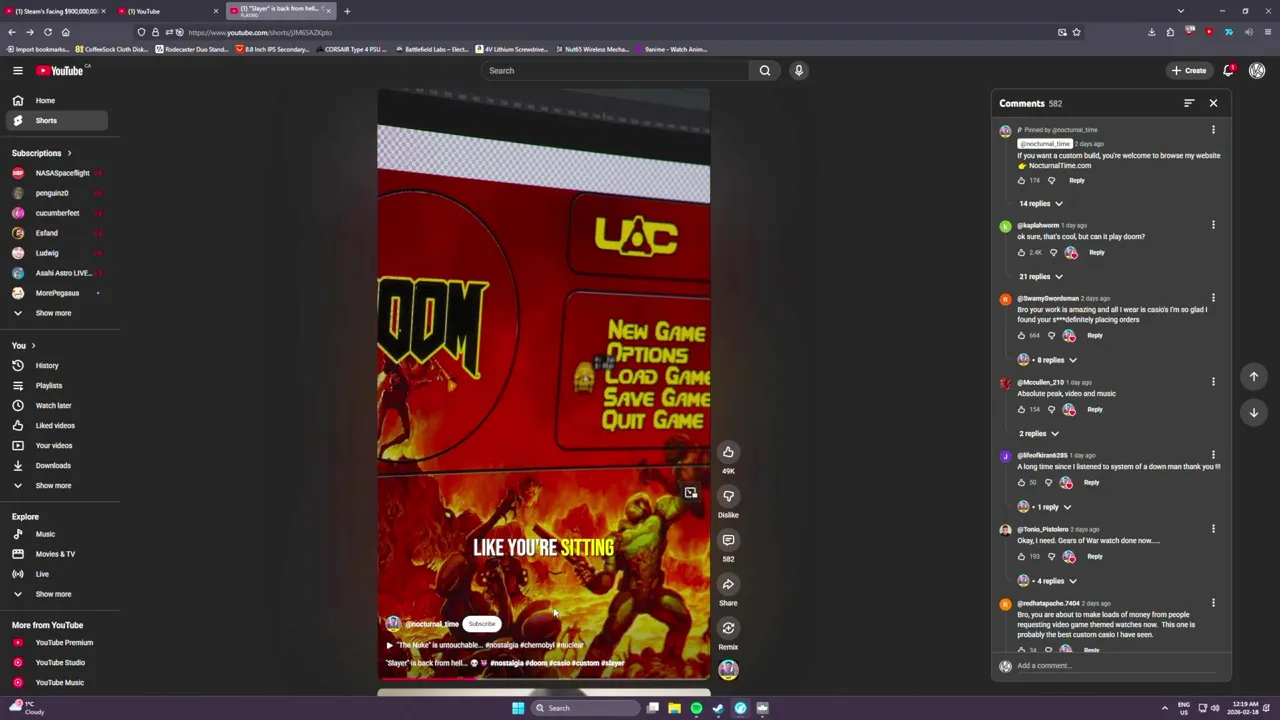The height and width of the screenshot is (720, 1280).
Task: Dislike the Short
Action: coord(728,496)
